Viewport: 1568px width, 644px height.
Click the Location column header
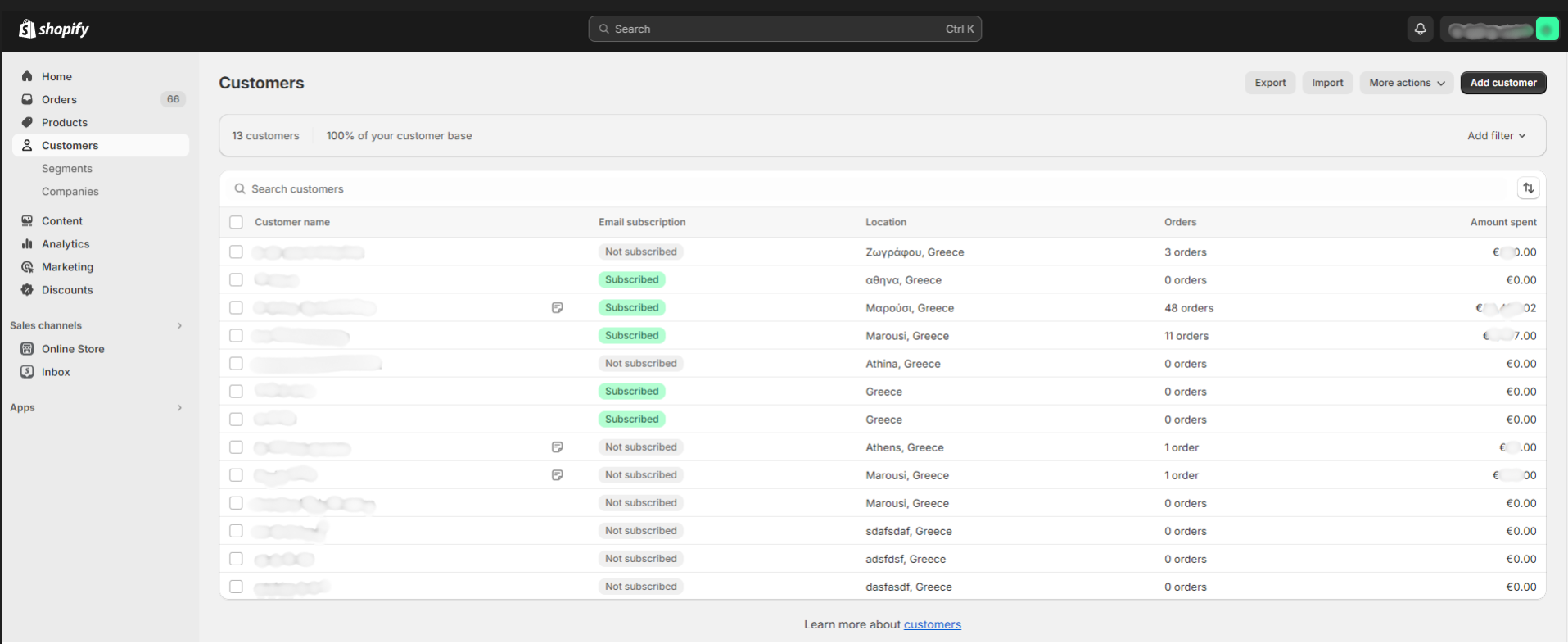886,222
